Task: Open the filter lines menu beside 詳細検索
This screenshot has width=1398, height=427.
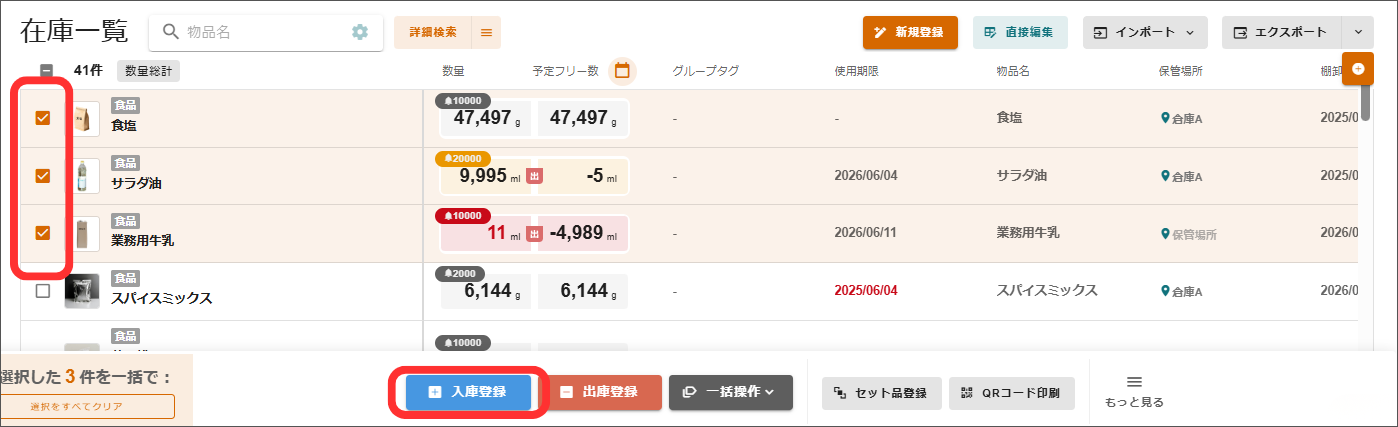Action: 486,32
